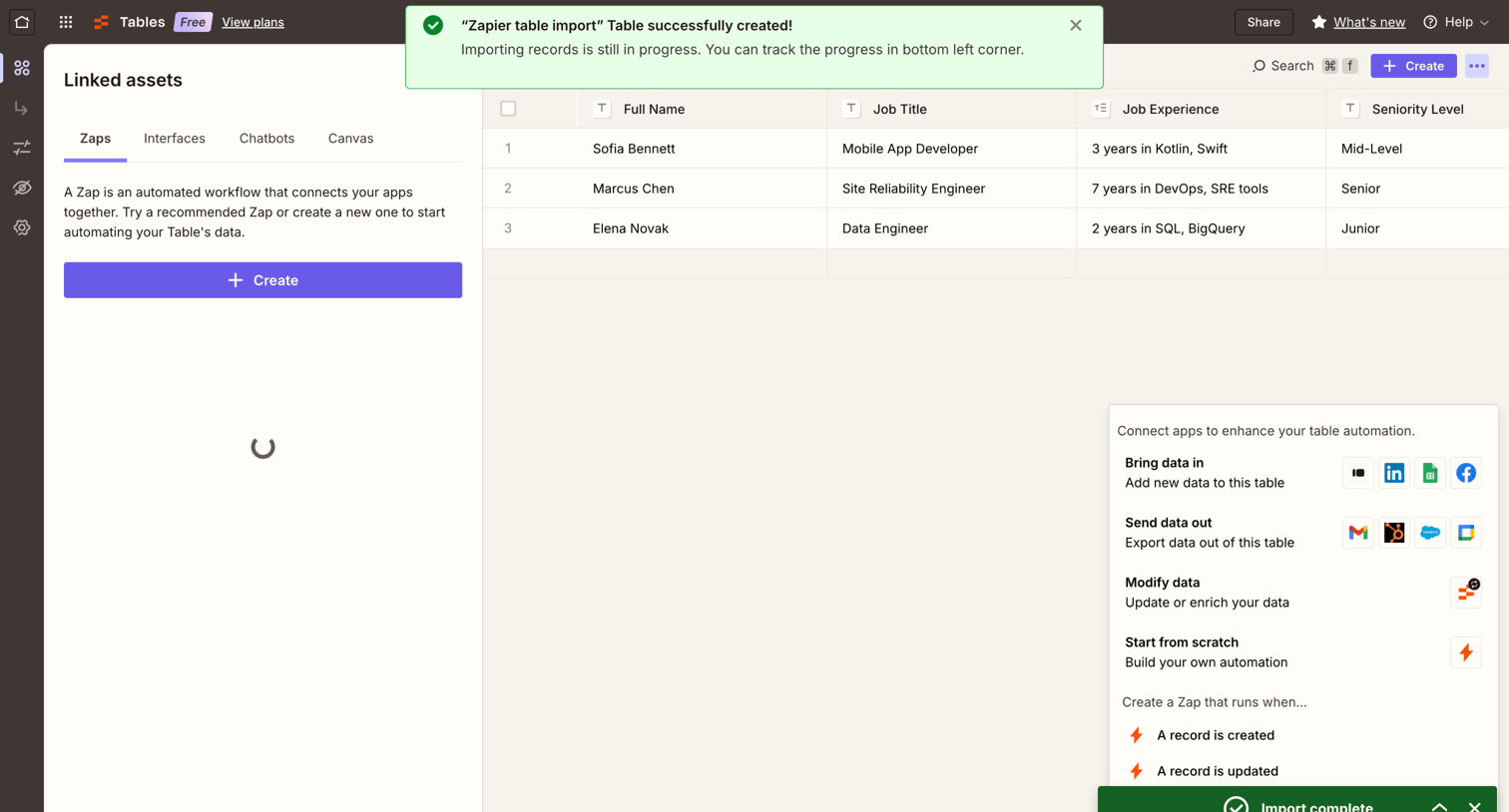Screen dimensions: 1509x812
Task: Switch to the Zaps tab
Action: 95,139
